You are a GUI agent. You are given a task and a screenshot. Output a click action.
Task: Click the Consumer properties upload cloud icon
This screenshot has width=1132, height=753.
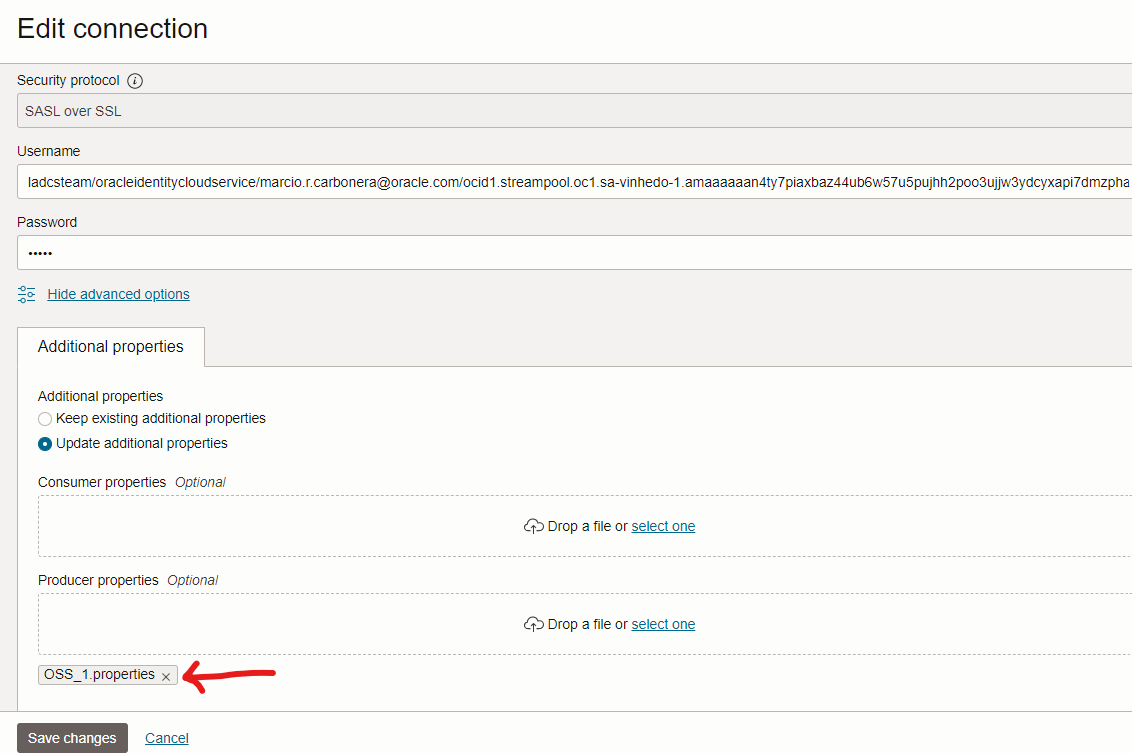pyautogui.click(x=534, y=526)
